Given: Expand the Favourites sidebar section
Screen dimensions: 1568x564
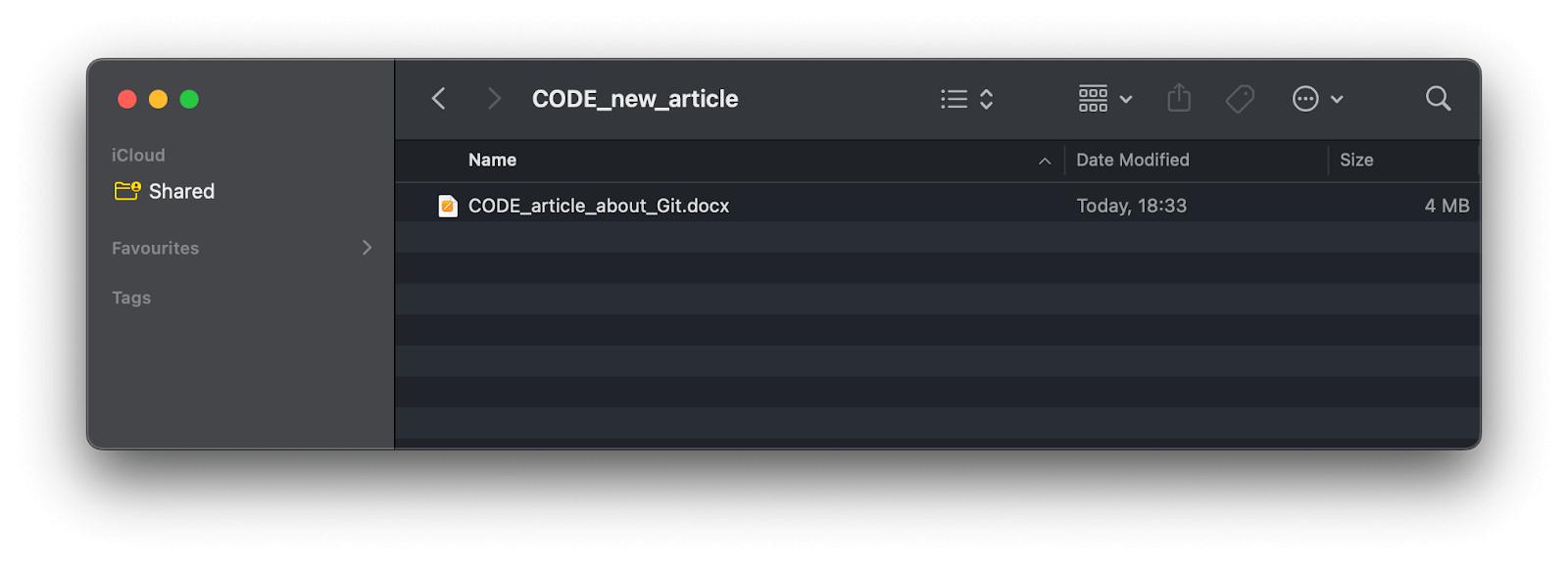Looking at the screenshot, I should 367,248.
